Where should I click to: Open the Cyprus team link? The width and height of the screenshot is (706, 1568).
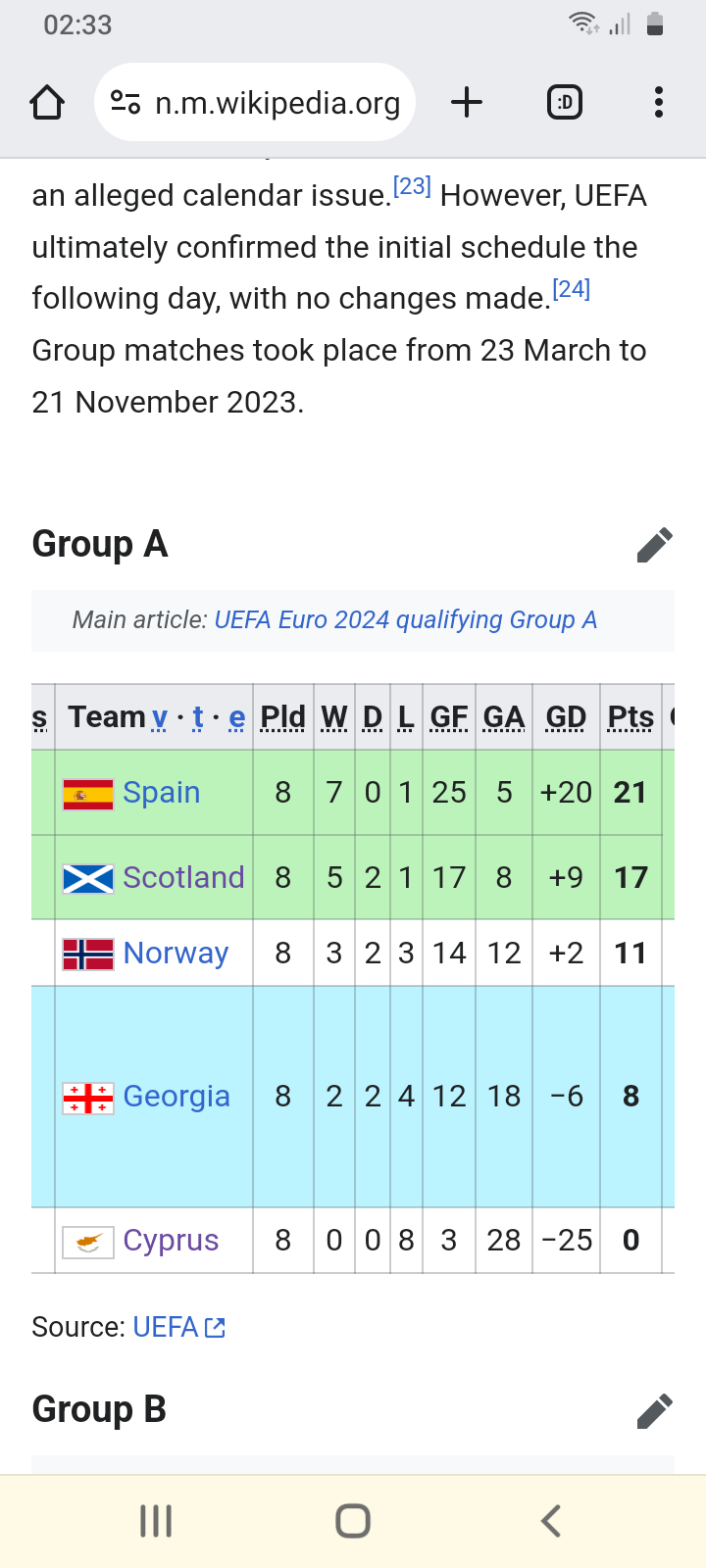click(171, 1240)
